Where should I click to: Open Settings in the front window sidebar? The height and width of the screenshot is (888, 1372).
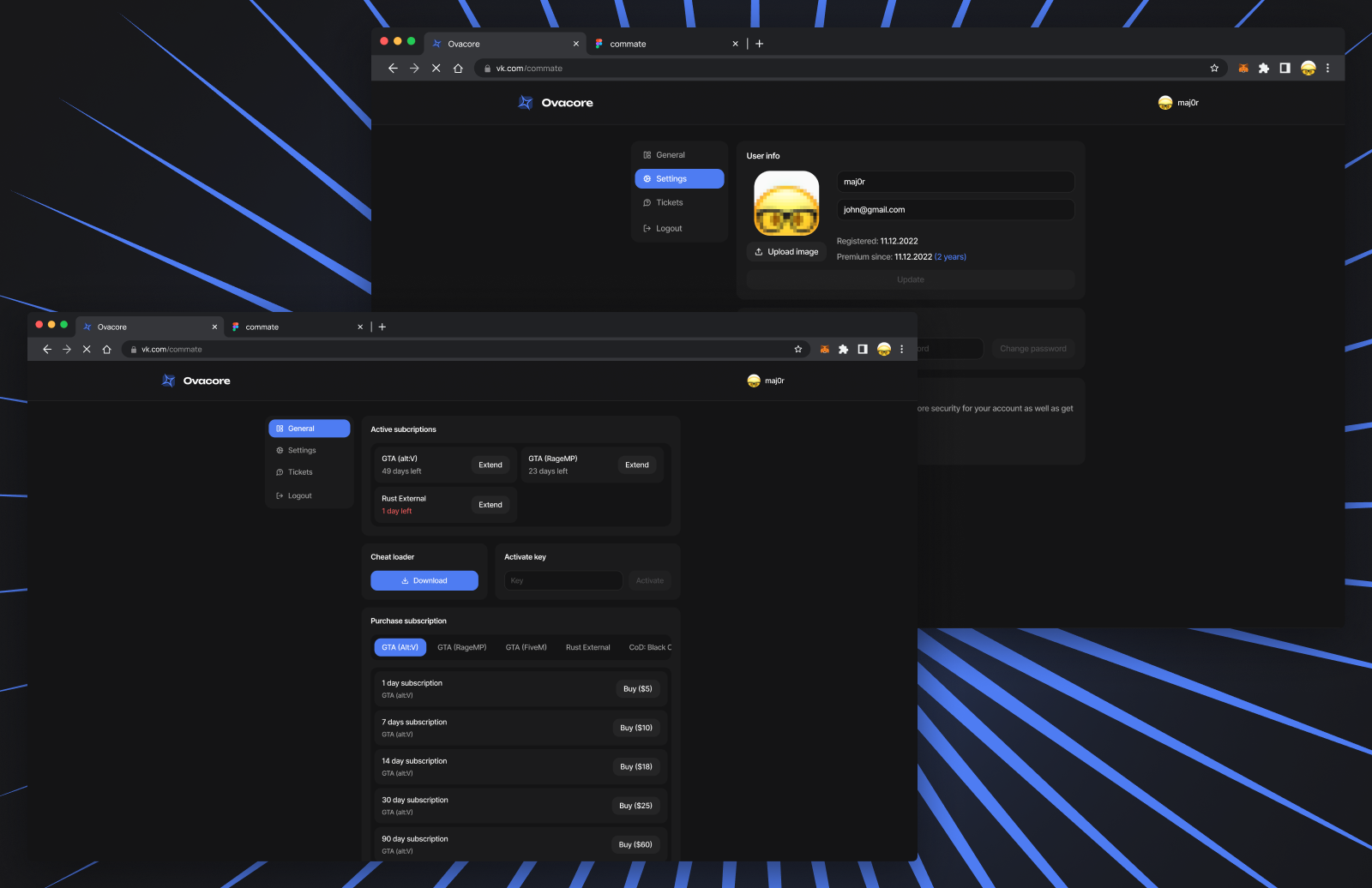point(310,450)
